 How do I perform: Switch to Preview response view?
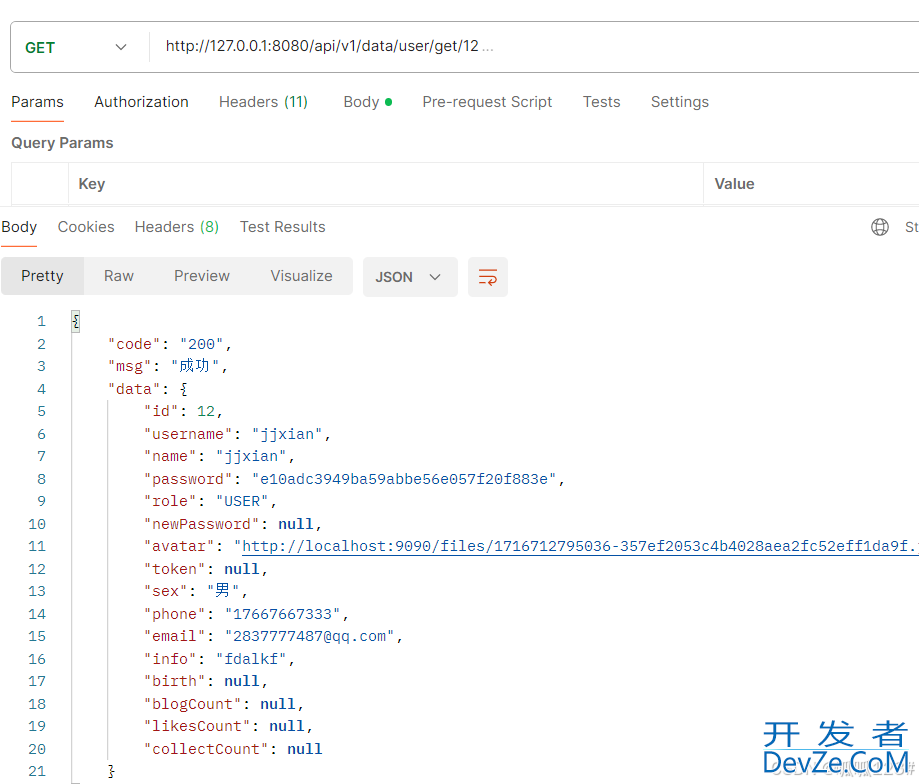202,276
